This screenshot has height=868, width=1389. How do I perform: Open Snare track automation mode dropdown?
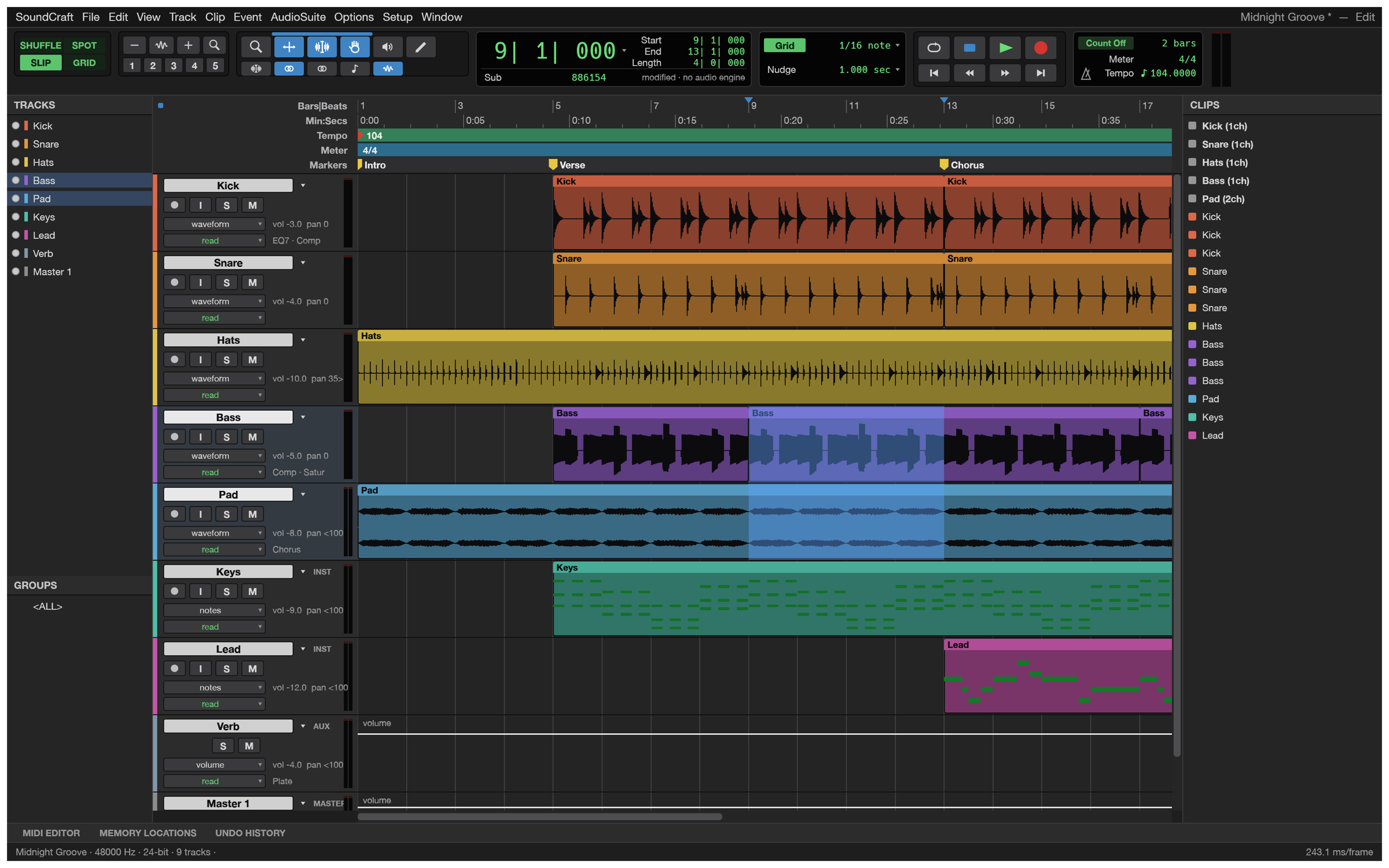(214, 318)
